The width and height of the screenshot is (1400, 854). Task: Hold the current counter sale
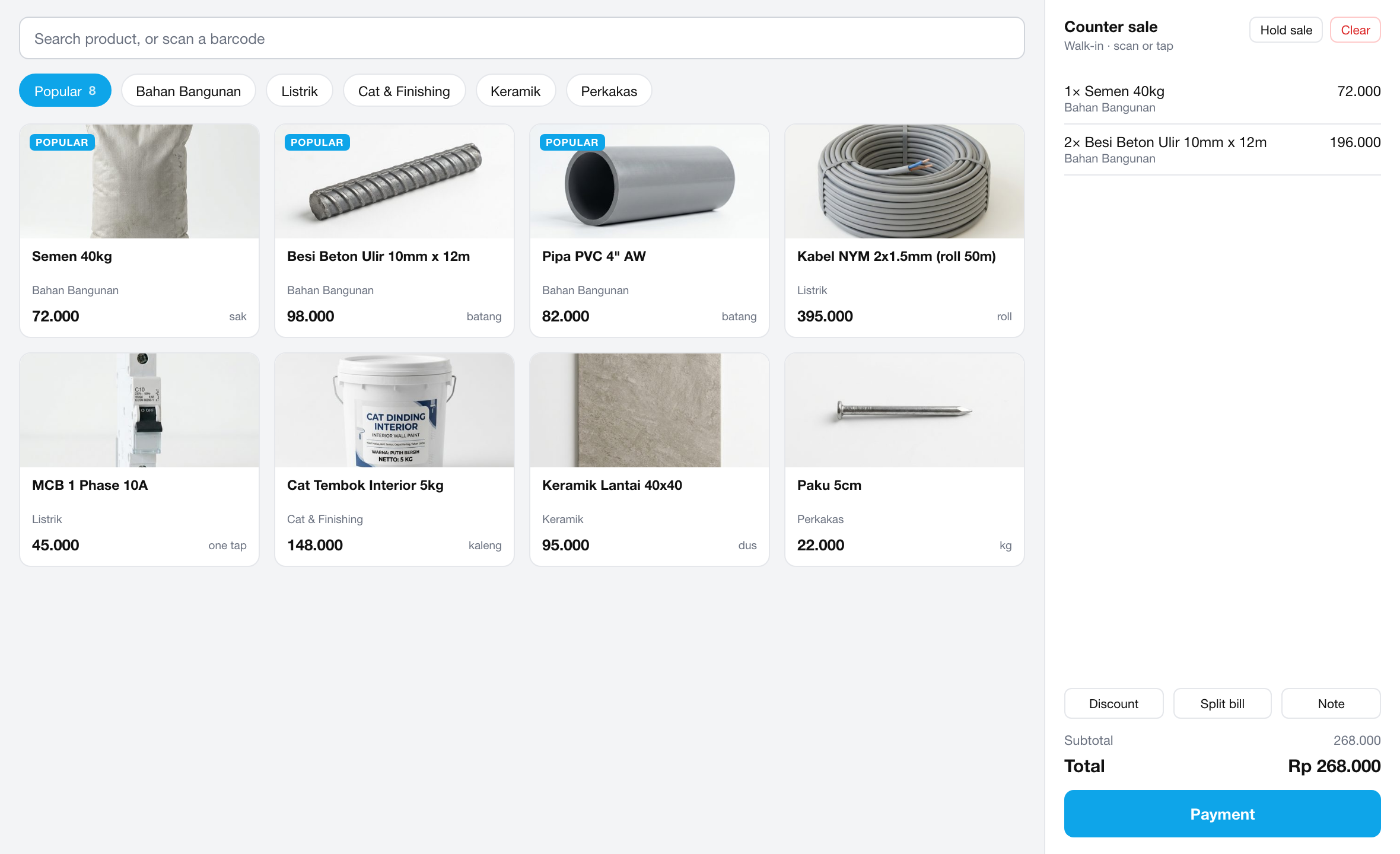pos(1286,30)
